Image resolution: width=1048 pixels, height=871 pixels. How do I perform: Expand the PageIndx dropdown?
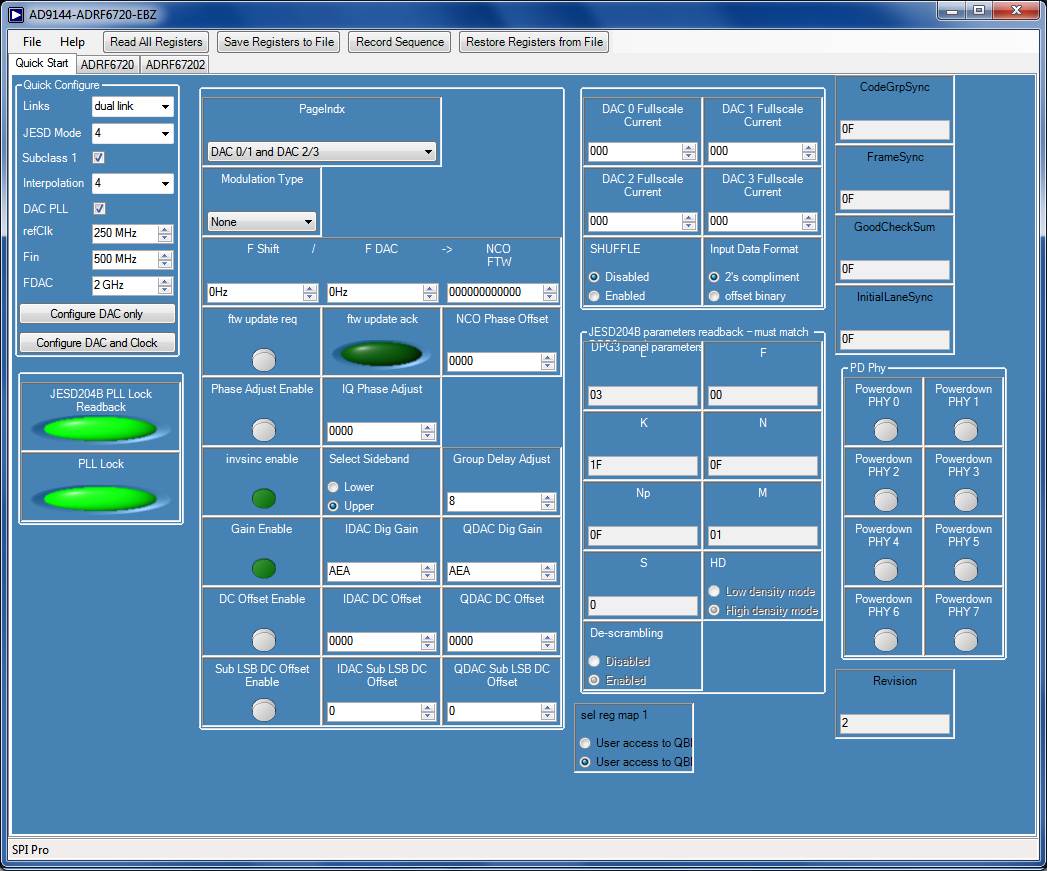(321, 152)
